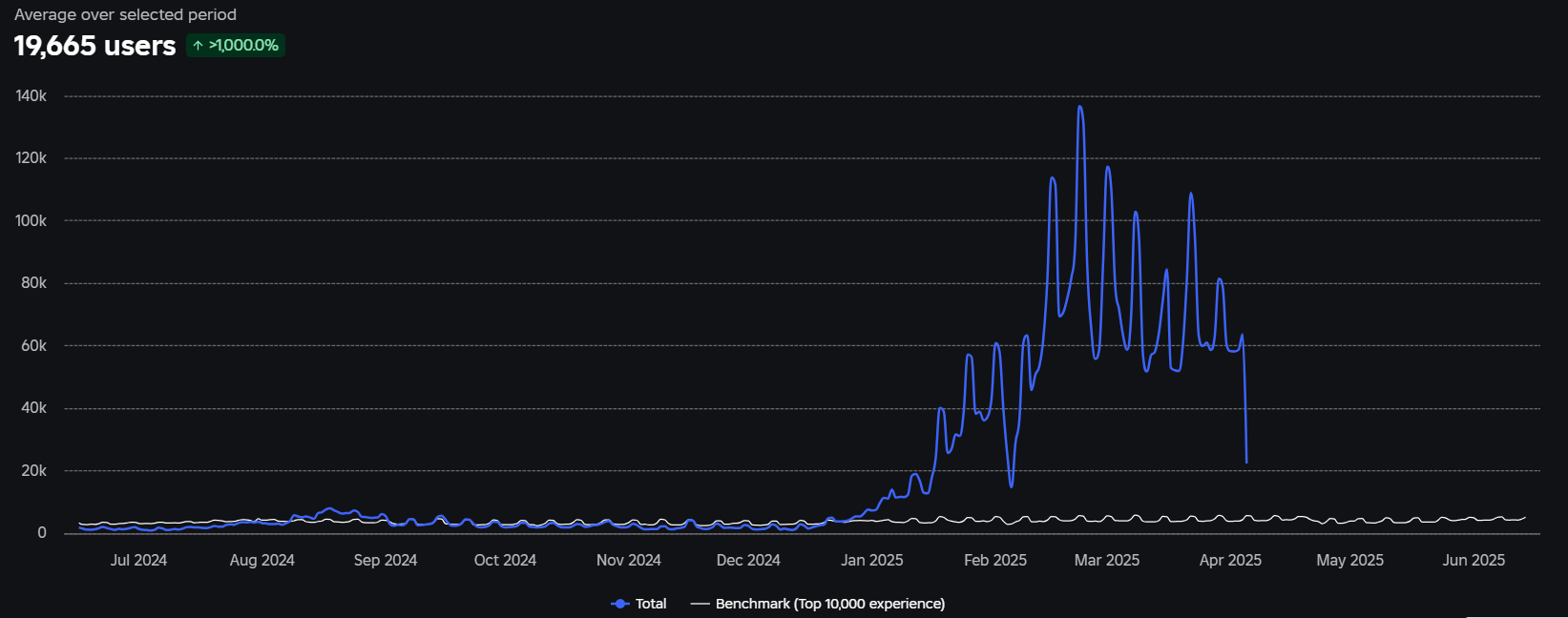This screenshot has width=1568, height=618.
Task: Click the green >1,000.0% change badge
Action: (x=236, y=45)
